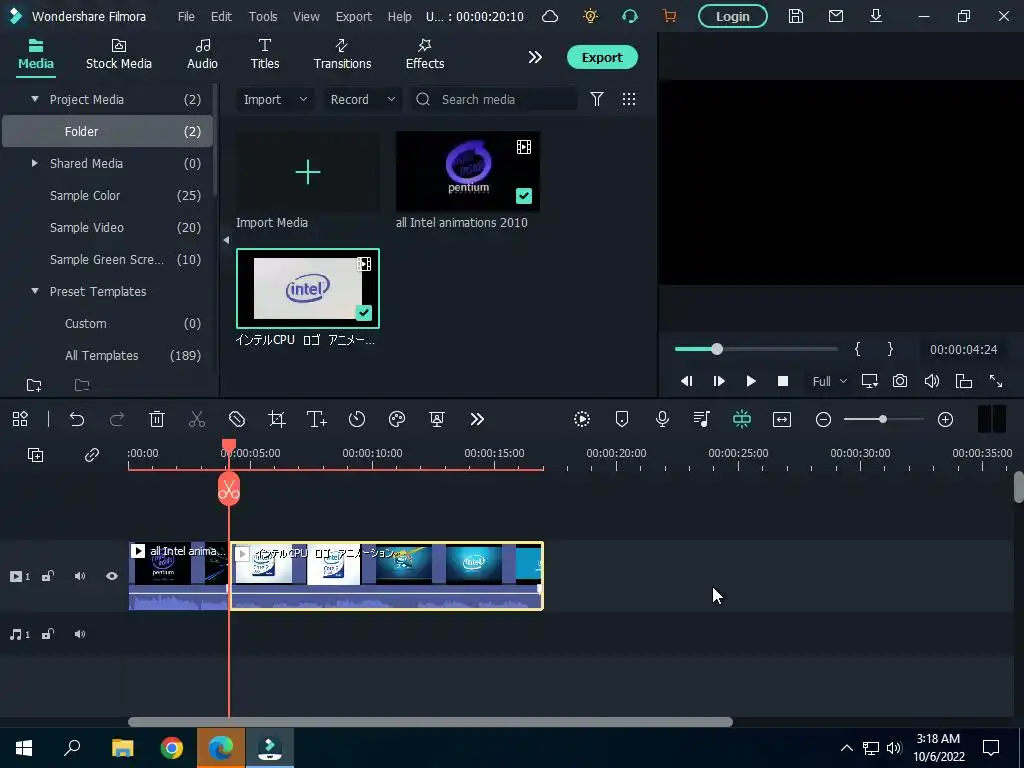Viewport: 1024px width, 768px height.
Task: Click the timeline zoom slider handle
Action: [x=883, y=419]
